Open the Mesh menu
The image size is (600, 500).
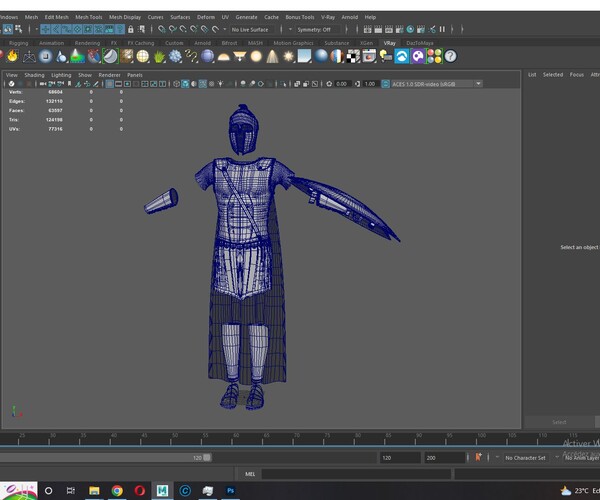(31, 17)
